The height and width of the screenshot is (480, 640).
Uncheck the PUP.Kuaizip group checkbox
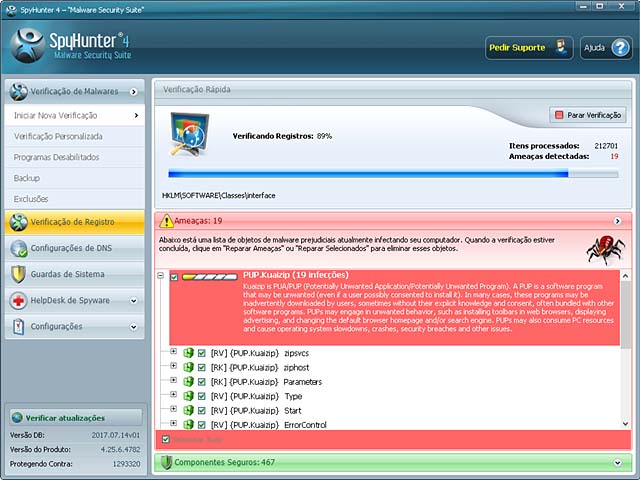(174, 277)
